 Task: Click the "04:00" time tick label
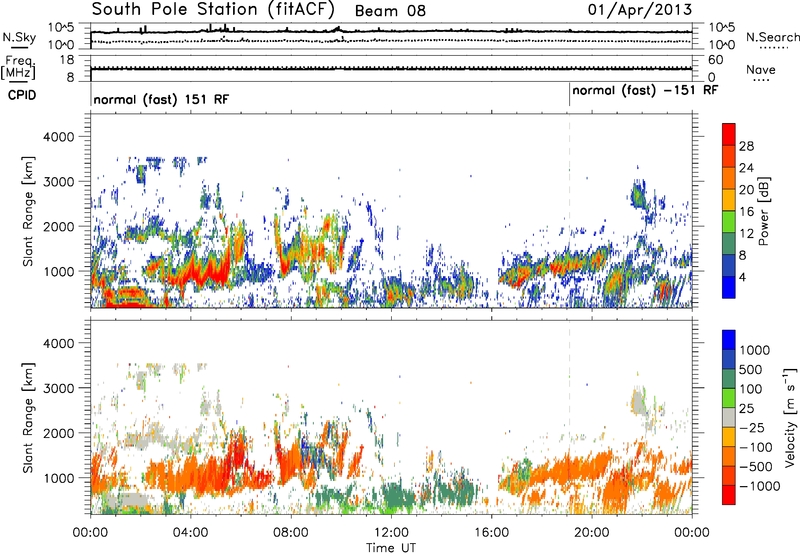[x=190, y=533]
